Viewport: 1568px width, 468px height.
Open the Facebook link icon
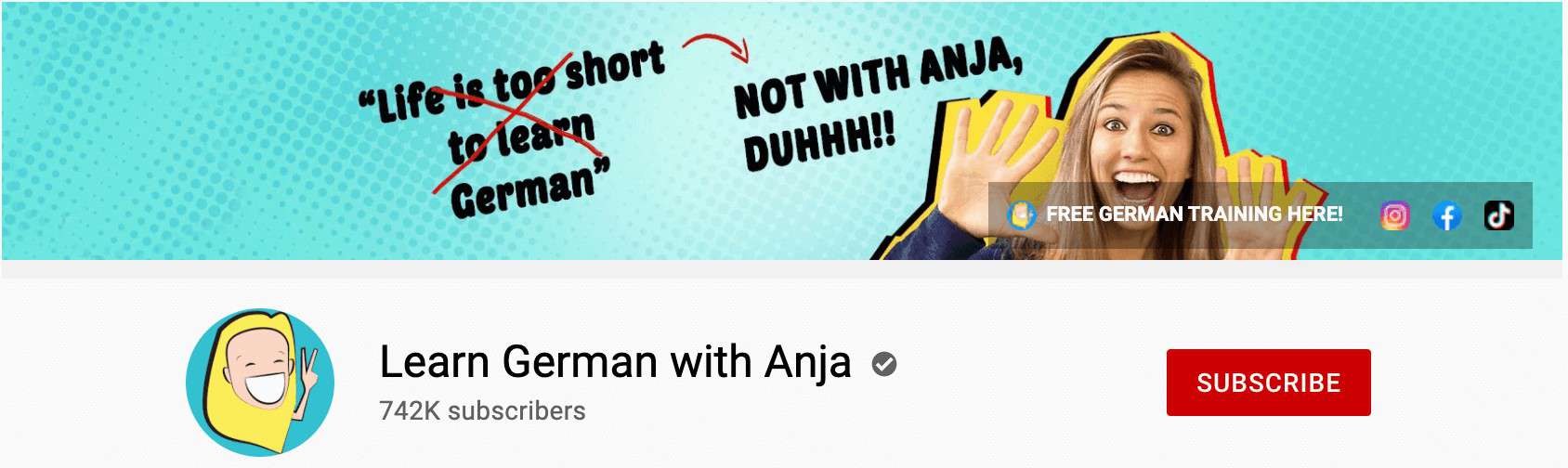1446,215
